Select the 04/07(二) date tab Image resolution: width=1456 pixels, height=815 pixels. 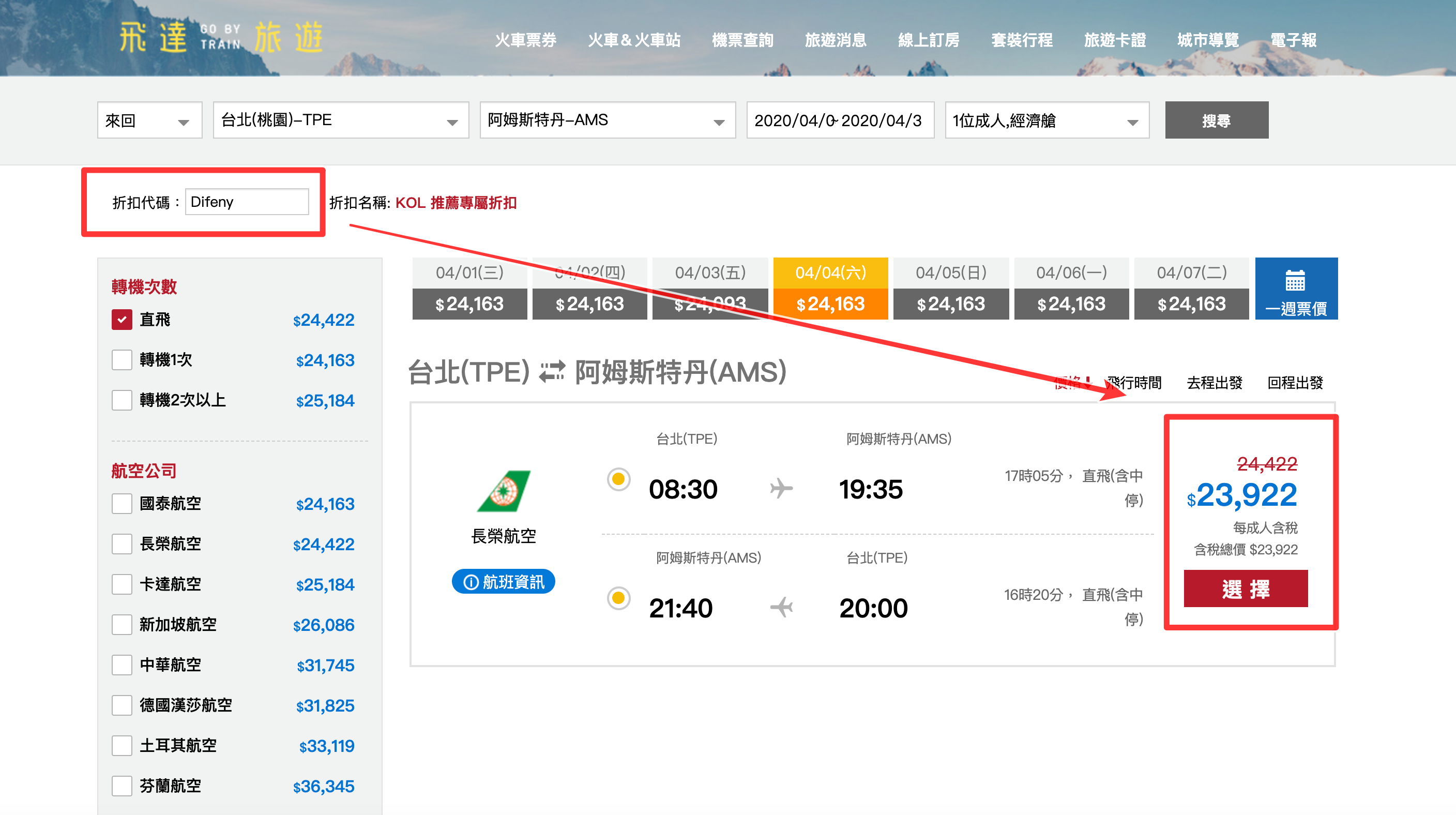point(1191,288)
